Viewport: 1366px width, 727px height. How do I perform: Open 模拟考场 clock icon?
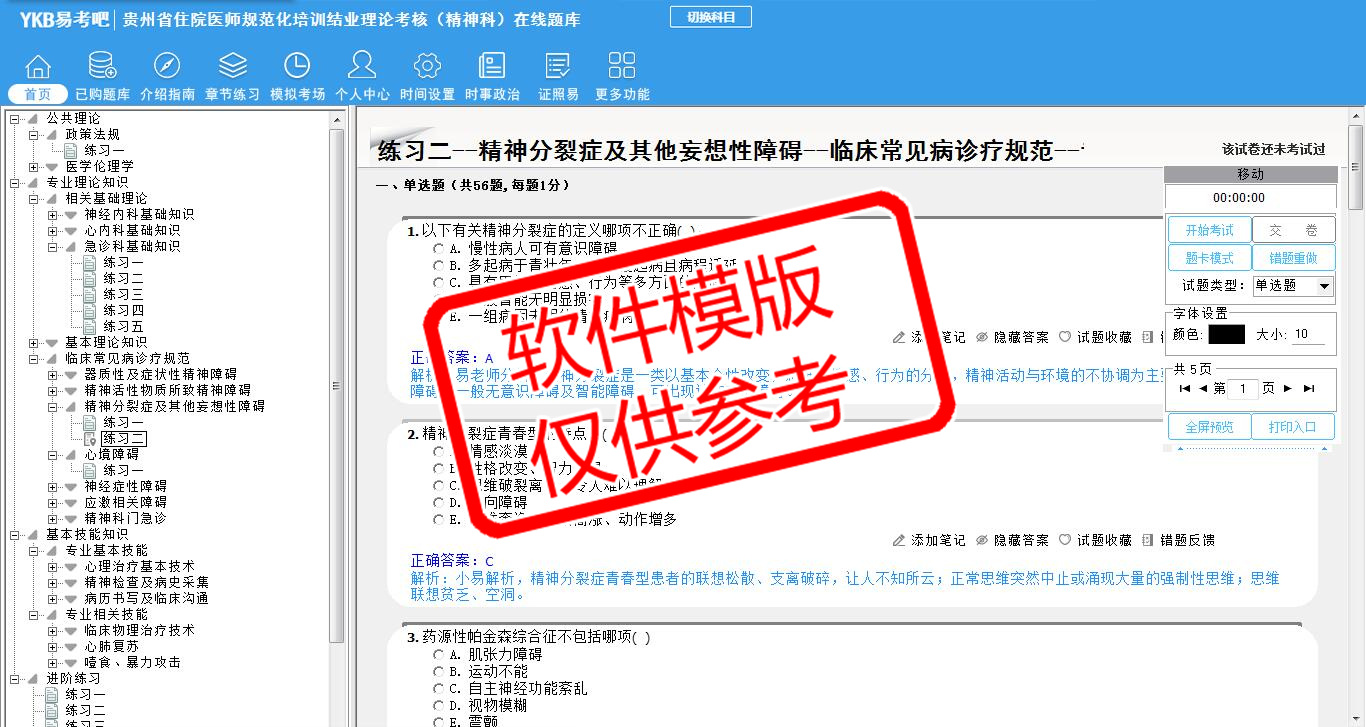[x=297, y=67]
